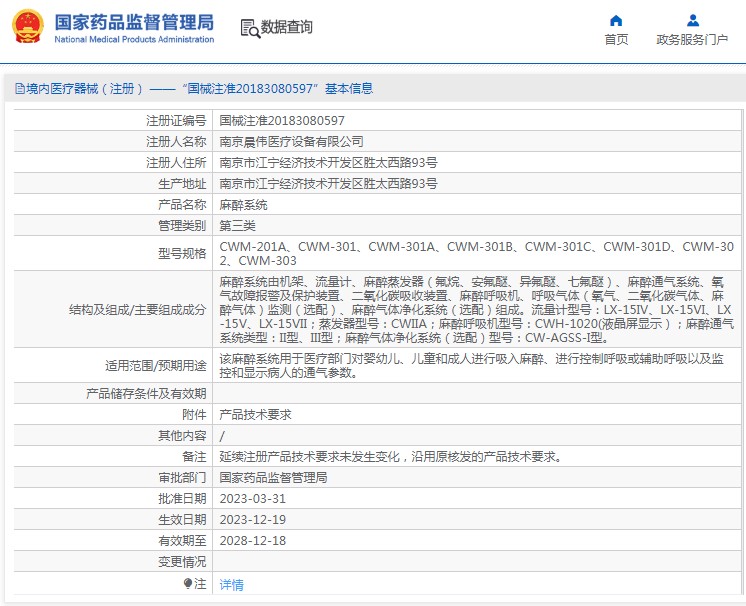Click the expiry date 2028-12-18
This screenshot has width=746, height=606.
point(252,540)
